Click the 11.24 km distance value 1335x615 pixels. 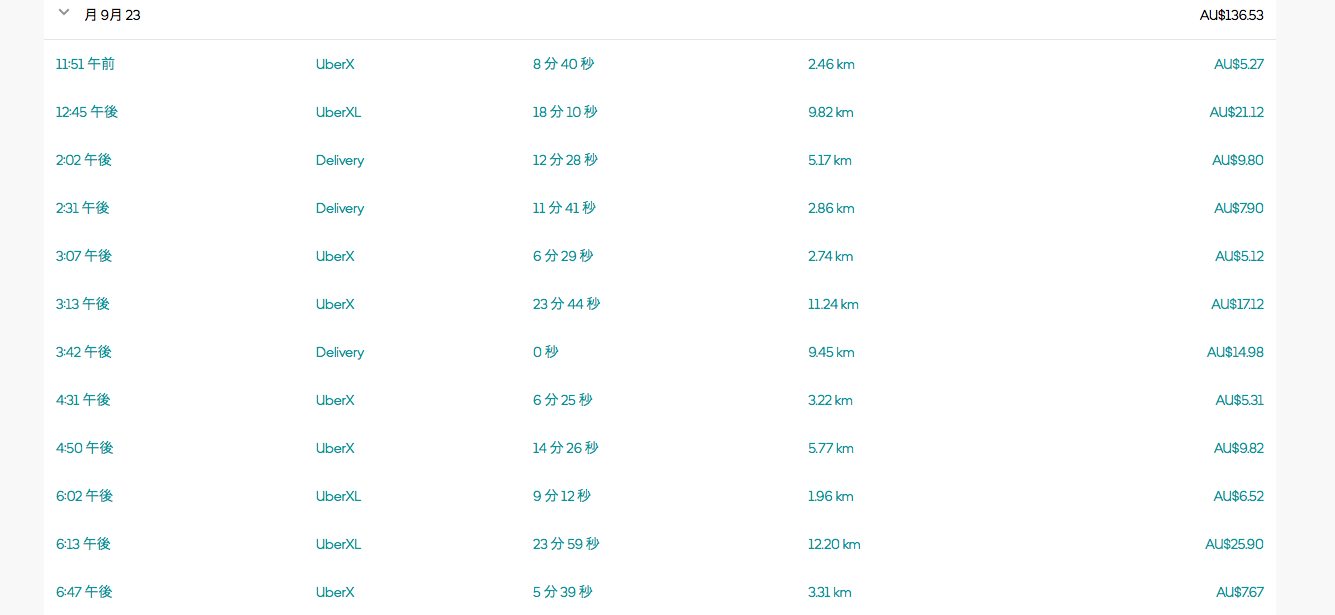(x=833, y=304)
